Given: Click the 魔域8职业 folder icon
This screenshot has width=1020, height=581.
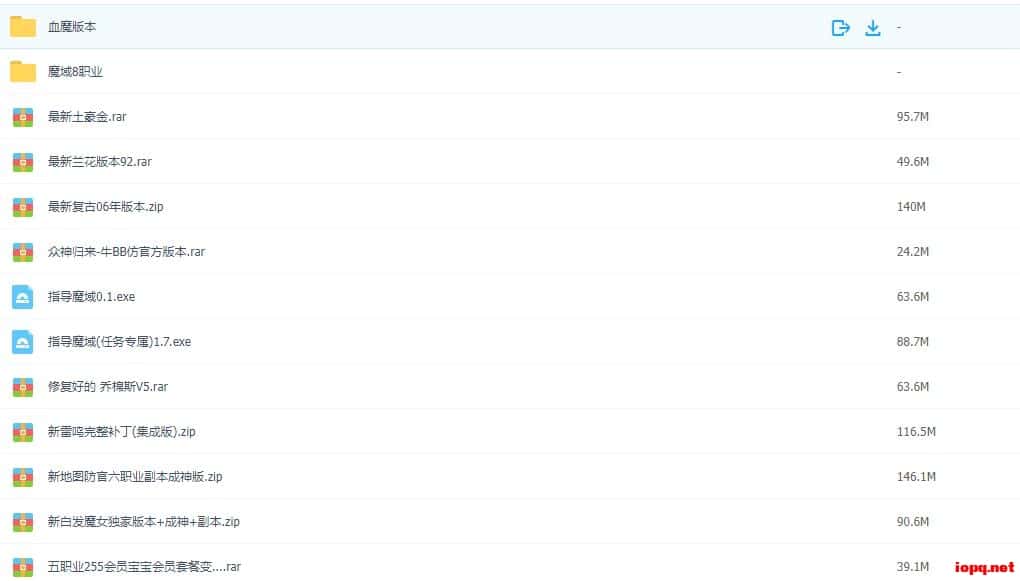Looking at the screenshot, I should pos(23,72).
